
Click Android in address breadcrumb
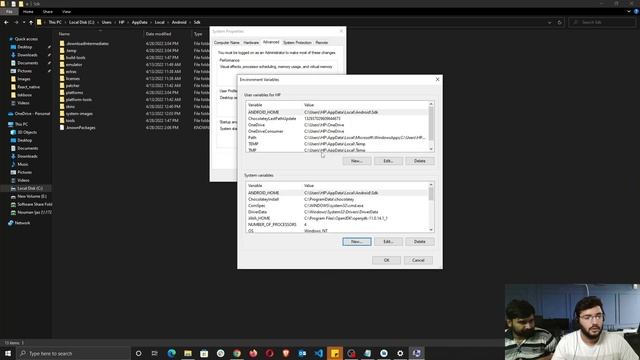179,22
